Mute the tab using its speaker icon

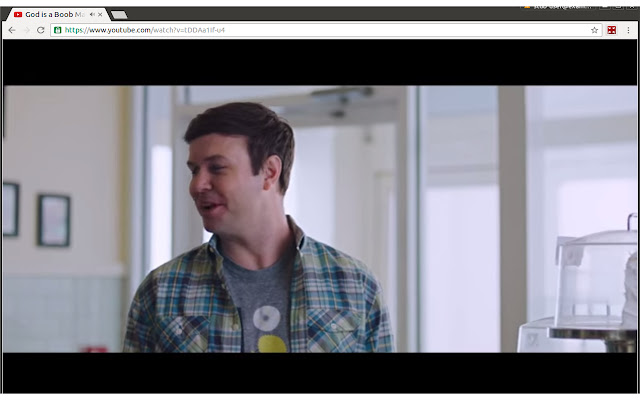(x=92, y=15)
